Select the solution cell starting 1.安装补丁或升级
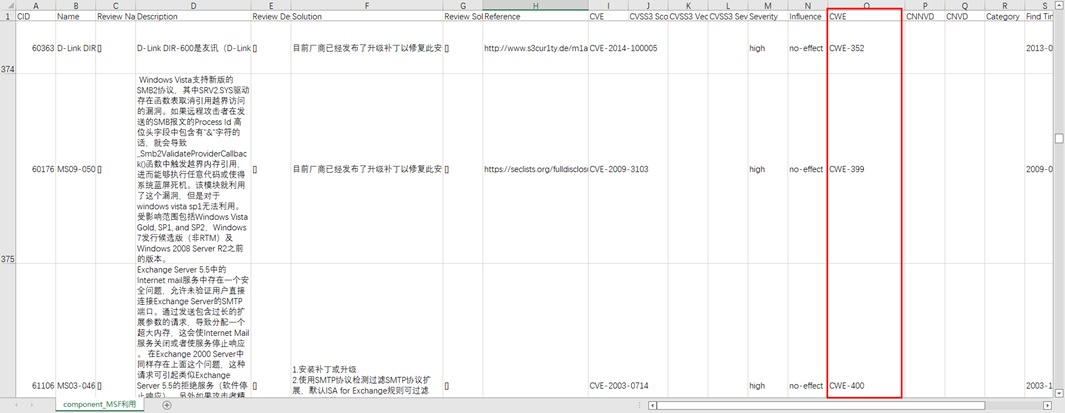 click(x=367, y=330)
